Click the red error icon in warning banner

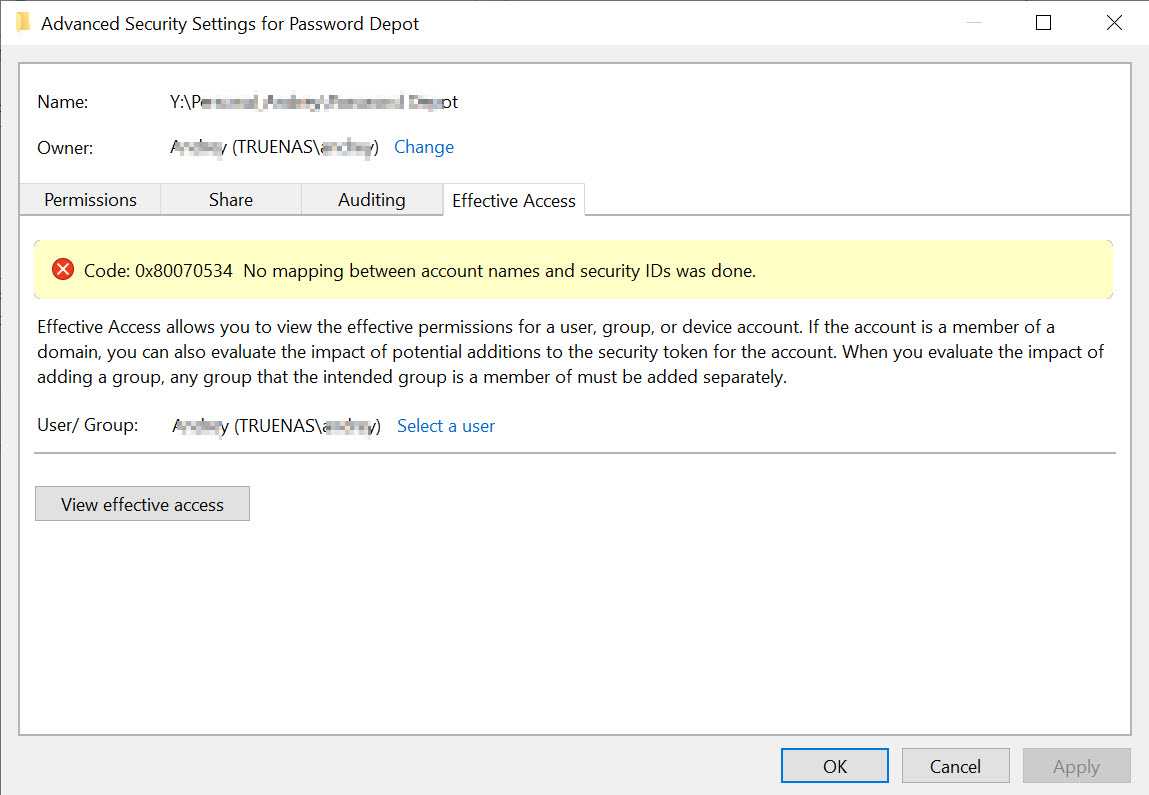click(x=63, y=270)
